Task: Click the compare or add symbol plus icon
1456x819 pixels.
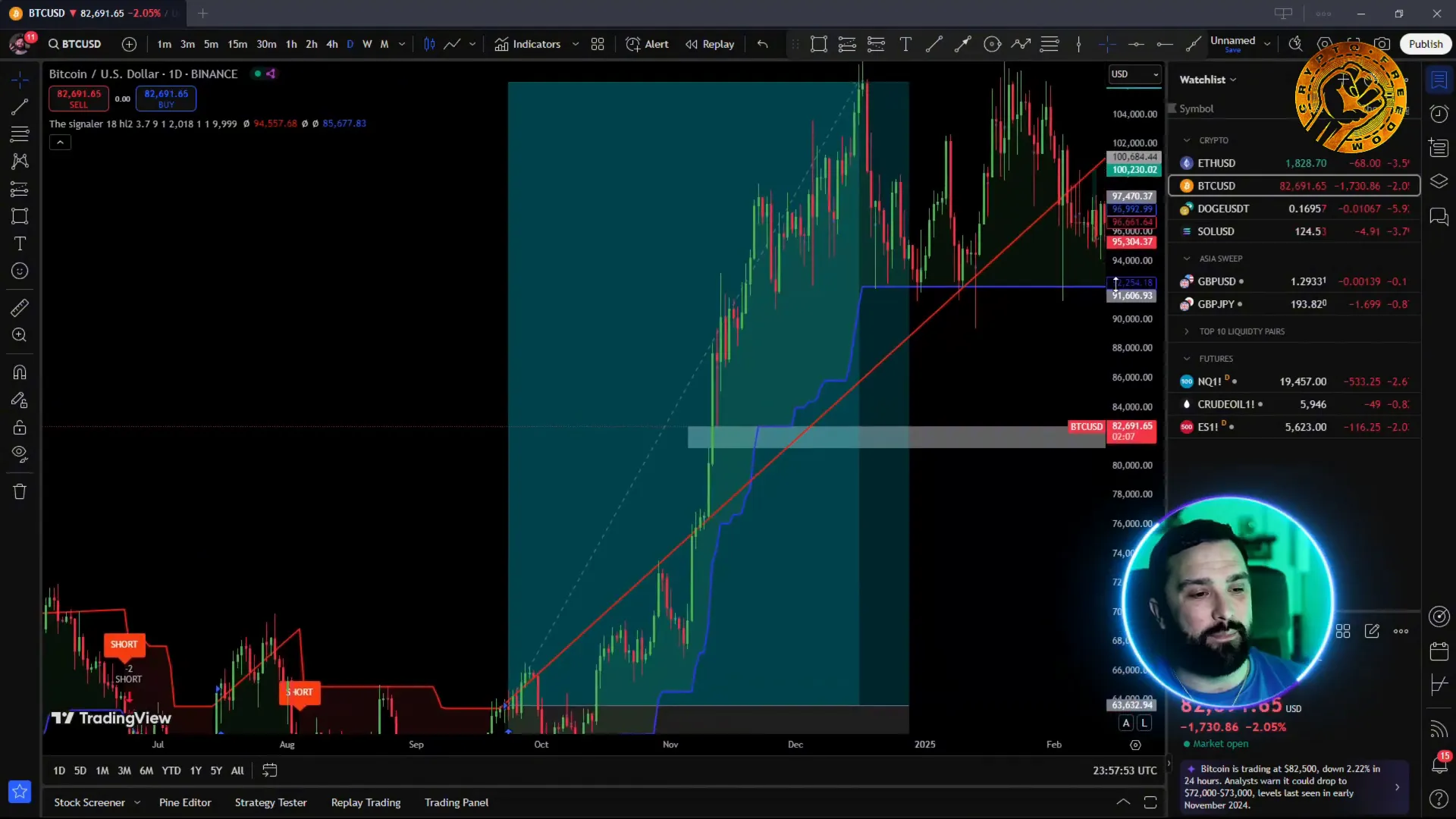Action: tap(129, 44)
